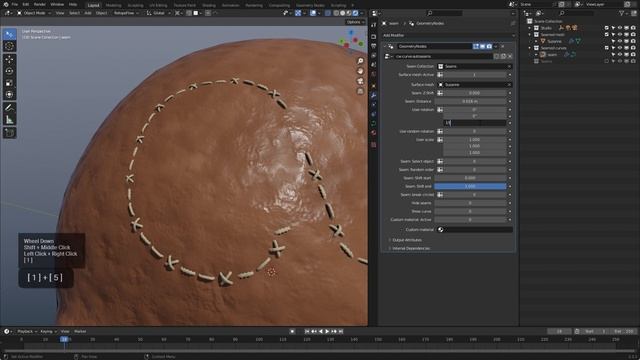Open the viewport Options dropdown
The image size is (640, 360).
click(355, 22)
